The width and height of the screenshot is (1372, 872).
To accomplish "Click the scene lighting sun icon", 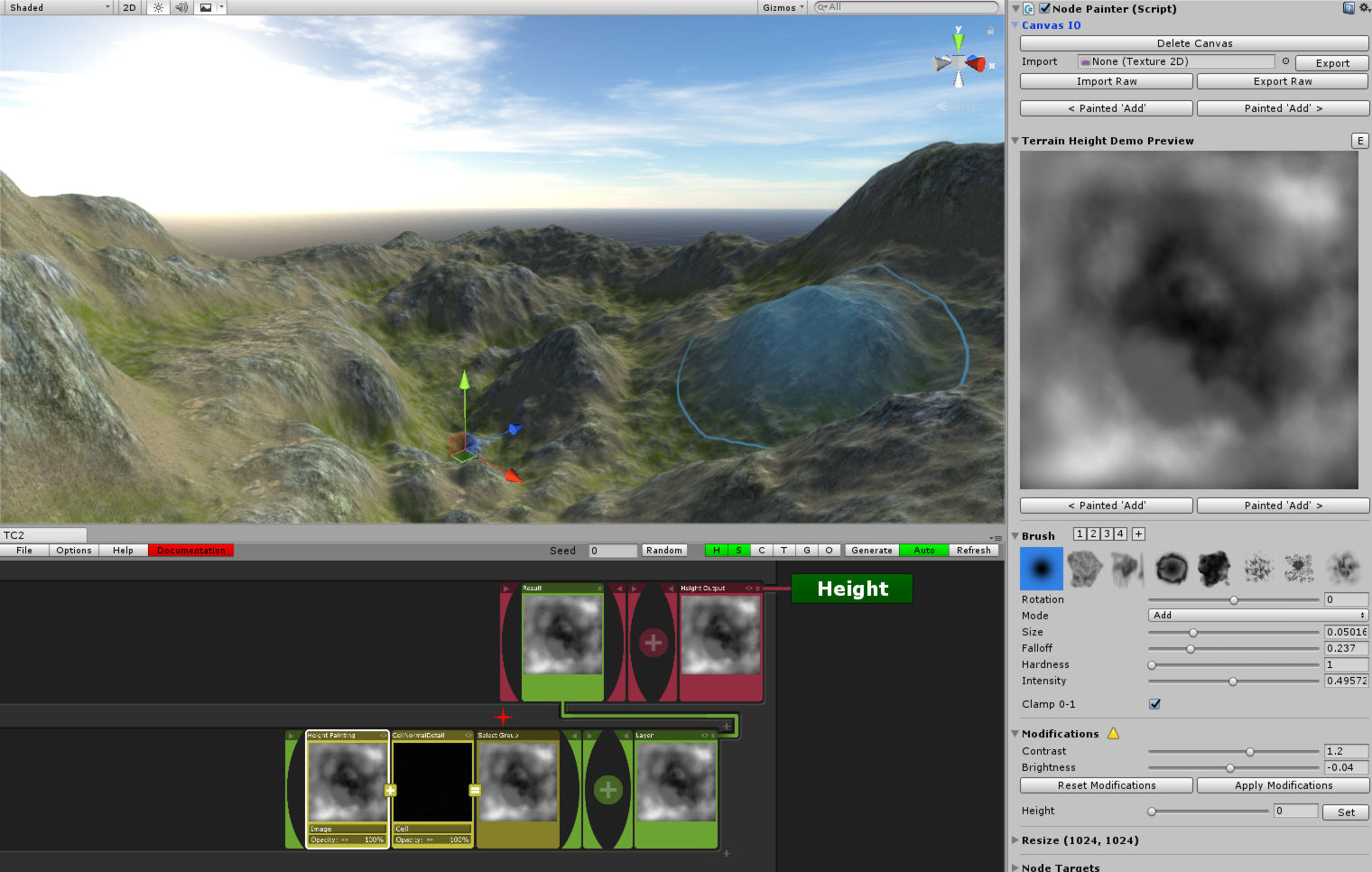I will [158, 7].
